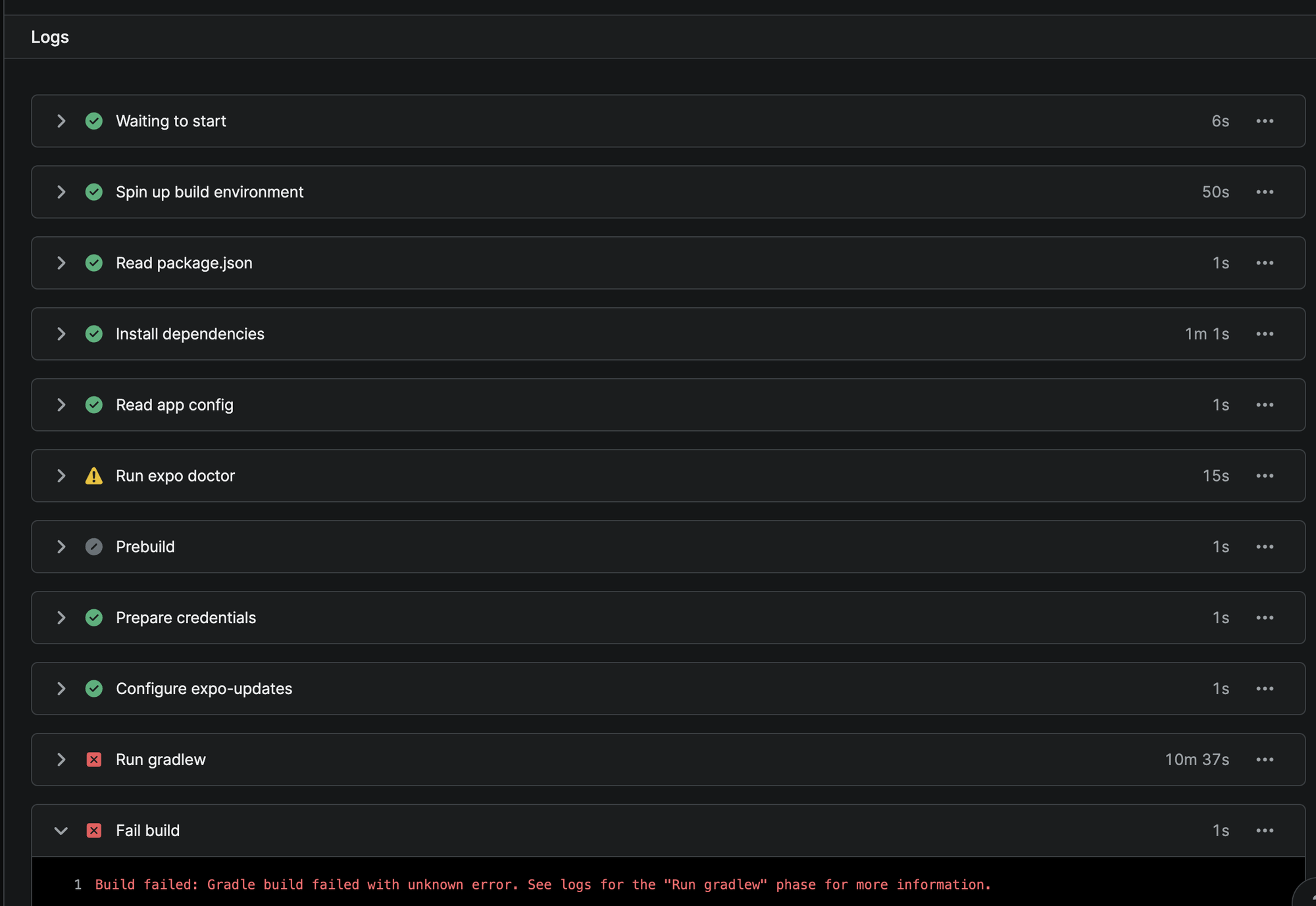The height and width of the screenshot is (906, 1316).
Task: Toggle expand arrow on 'Read app config'
Action: tap(62, 404)
